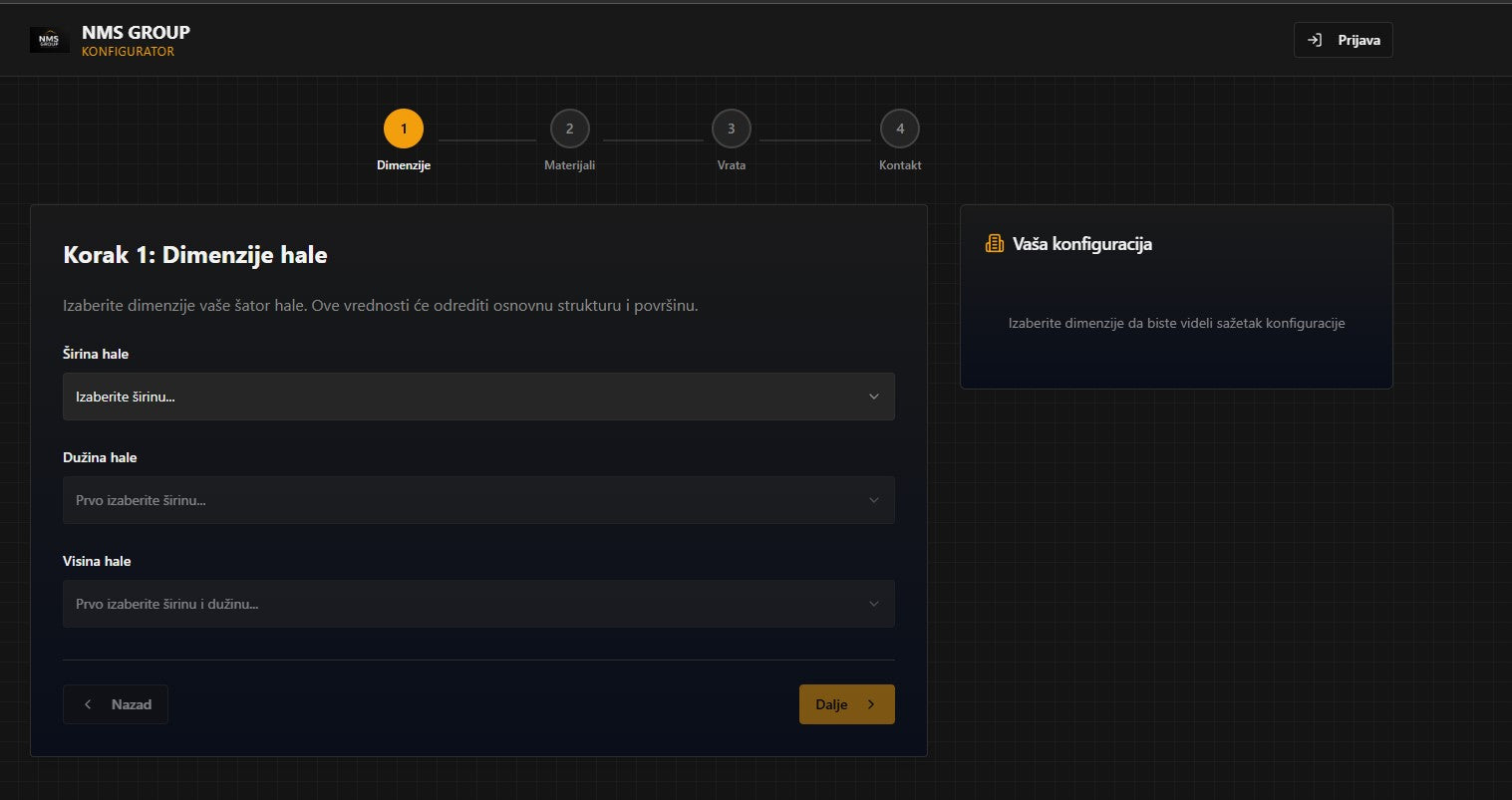Click the chevron in Širina hale dropdown

[873, 397]
